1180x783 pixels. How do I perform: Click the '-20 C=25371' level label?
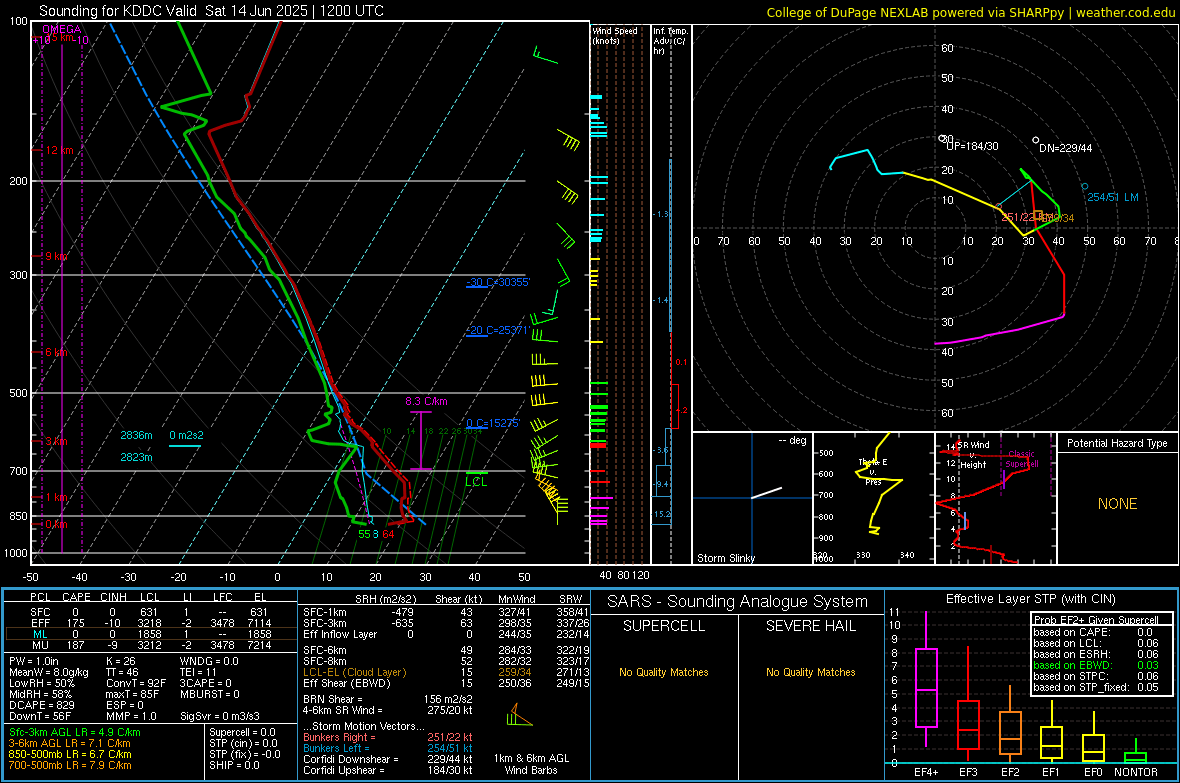tap(497, 331)
